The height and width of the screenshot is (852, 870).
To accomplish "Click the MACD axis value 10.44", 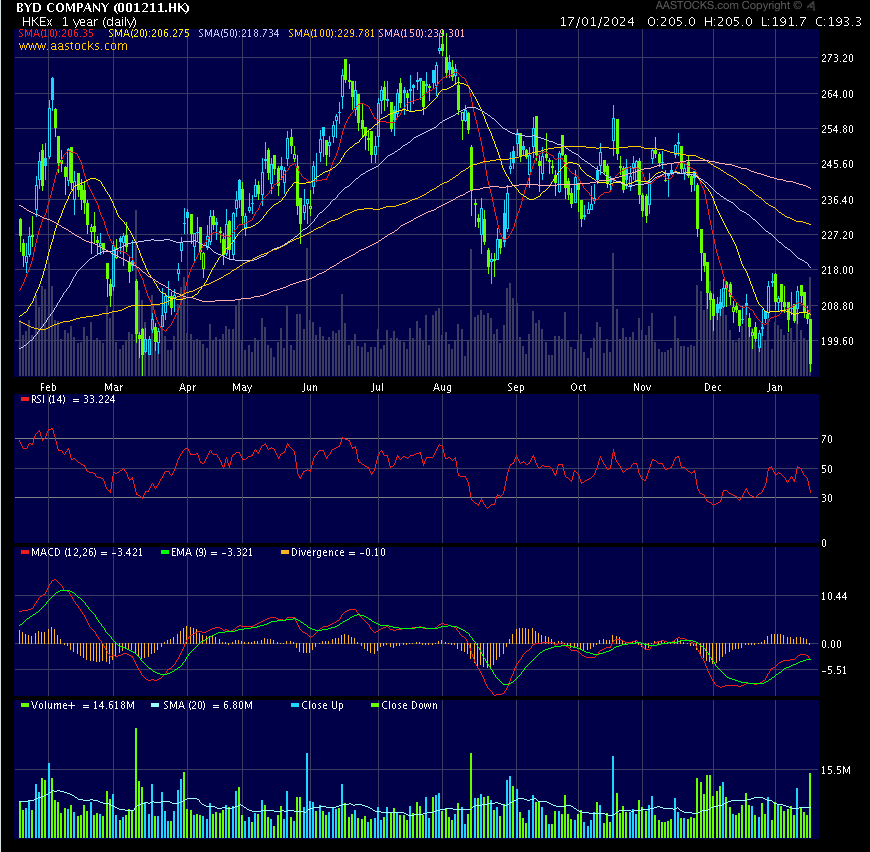I will (834, 596).
